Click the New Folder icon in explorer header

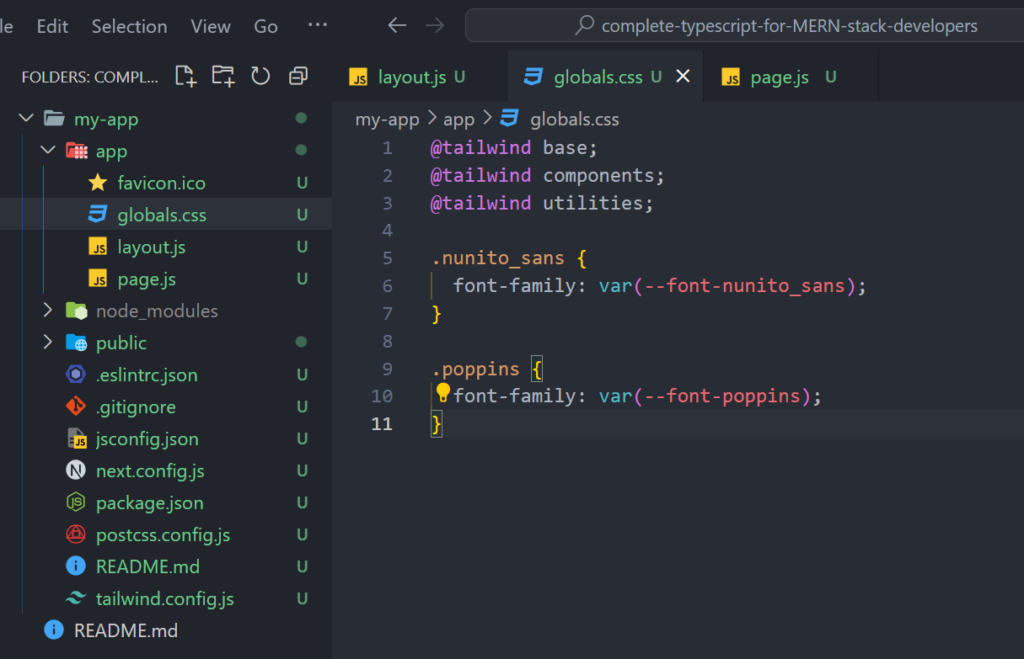(x=223, y=77)
